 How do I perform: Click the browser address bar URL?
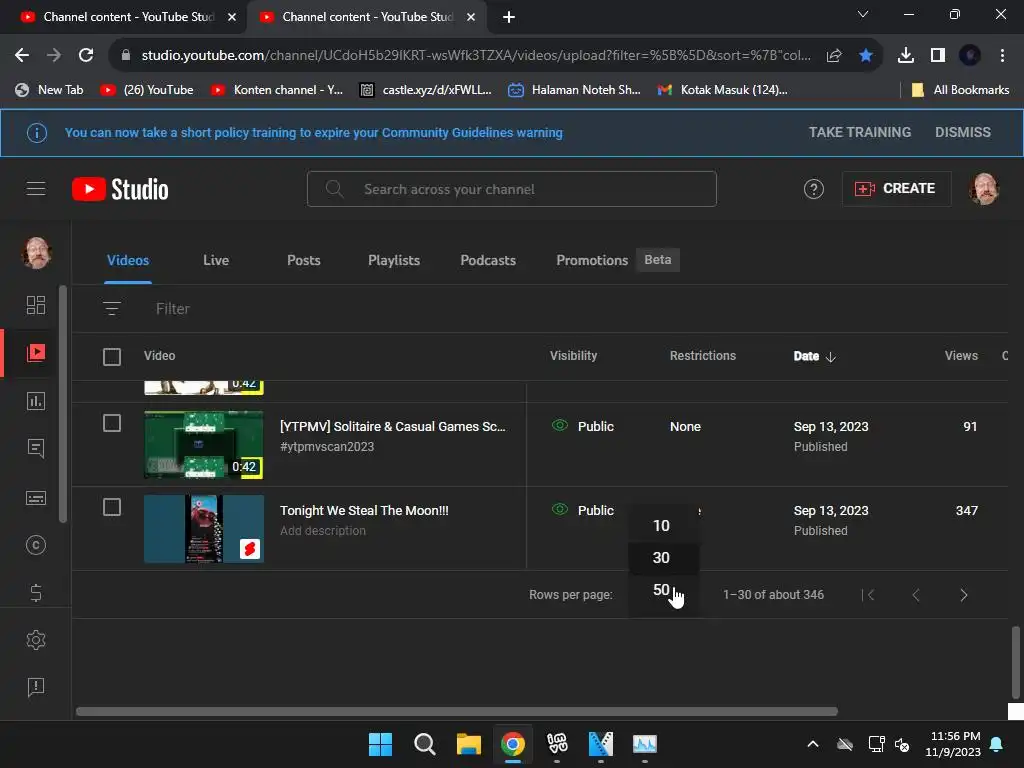[x=475, y=56]
